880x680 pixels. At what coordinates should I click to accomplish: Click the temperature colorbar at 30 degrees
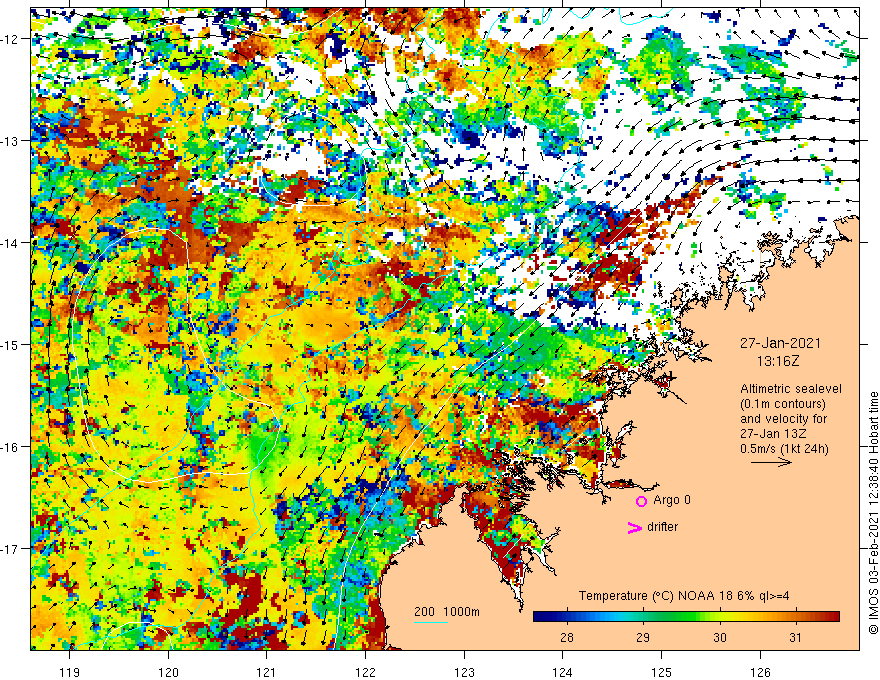click(x=719, y=617)
